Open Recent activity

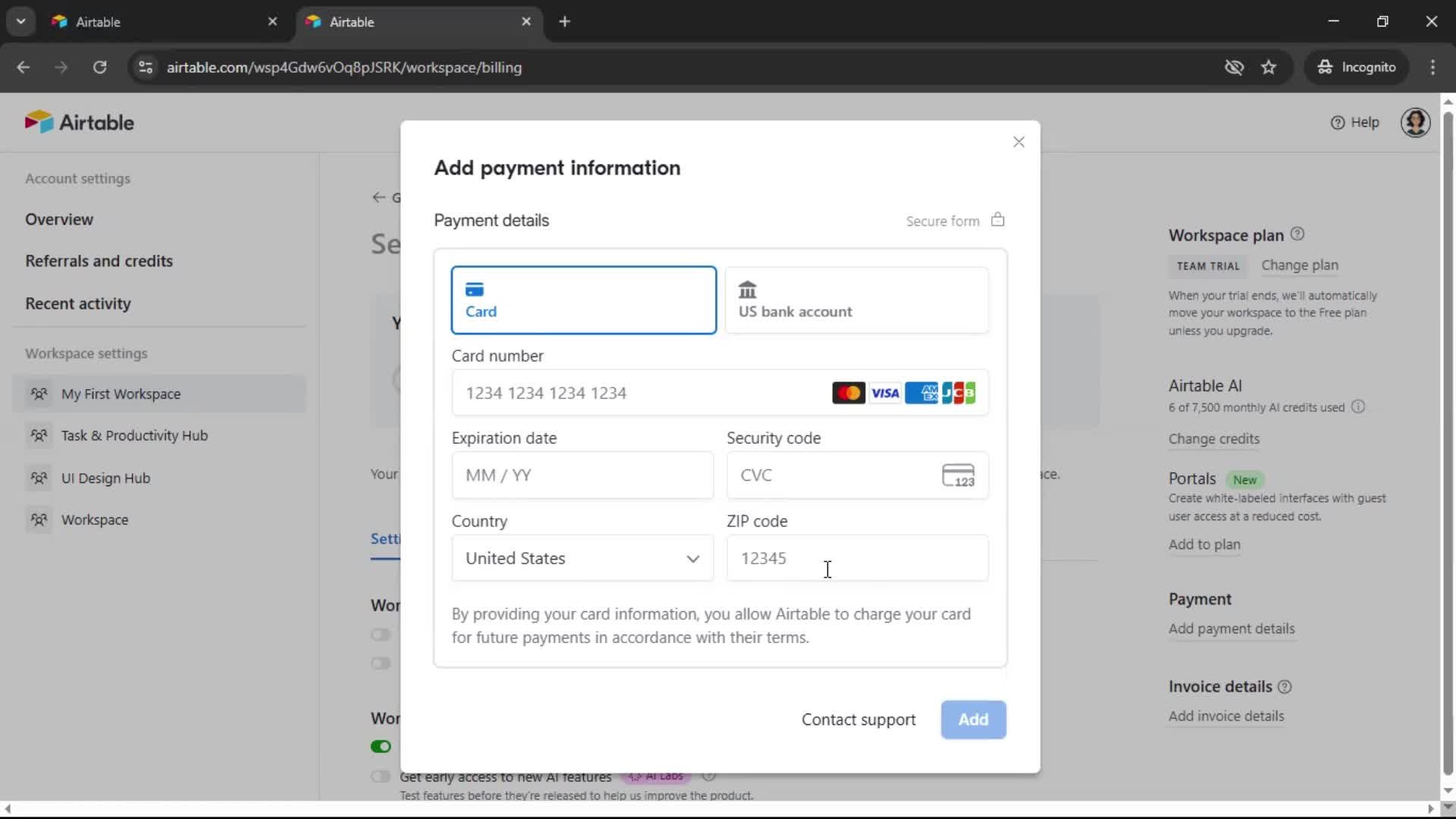[x=78, y=303]
